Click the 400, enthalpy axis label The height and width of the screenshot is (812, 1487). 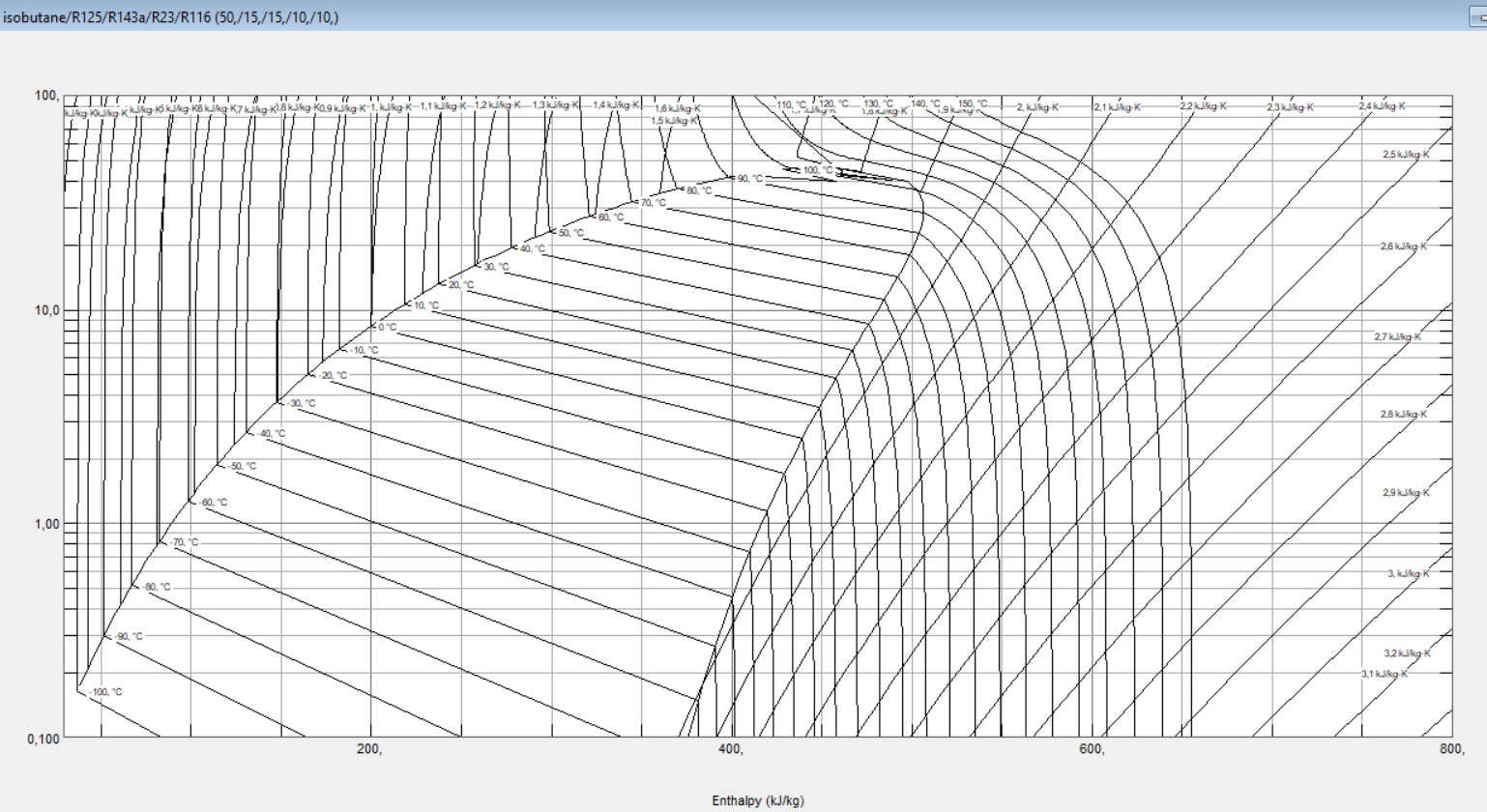730,749
